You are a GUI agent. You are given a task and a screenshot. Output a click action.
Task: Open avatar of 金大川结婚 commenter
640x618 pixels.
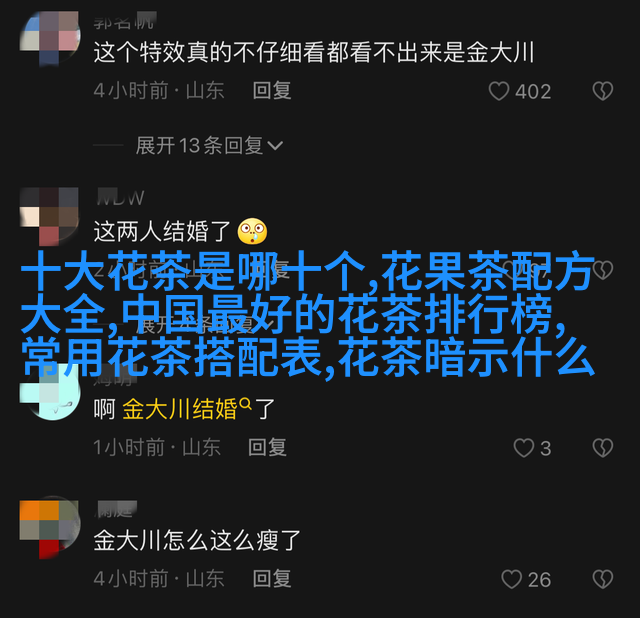pos(50,391)
